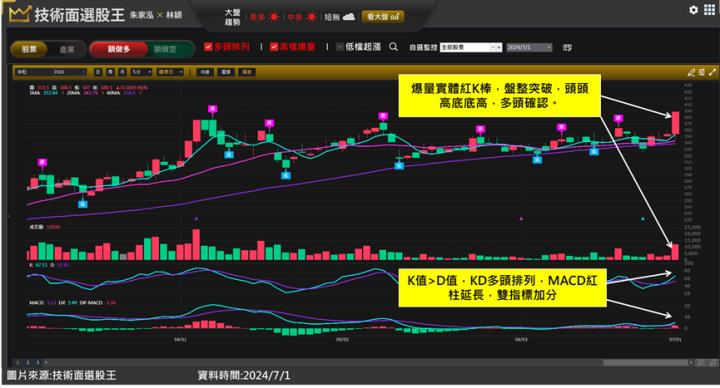
Task: Select the daily 日 period button
Action: (98, 72)
